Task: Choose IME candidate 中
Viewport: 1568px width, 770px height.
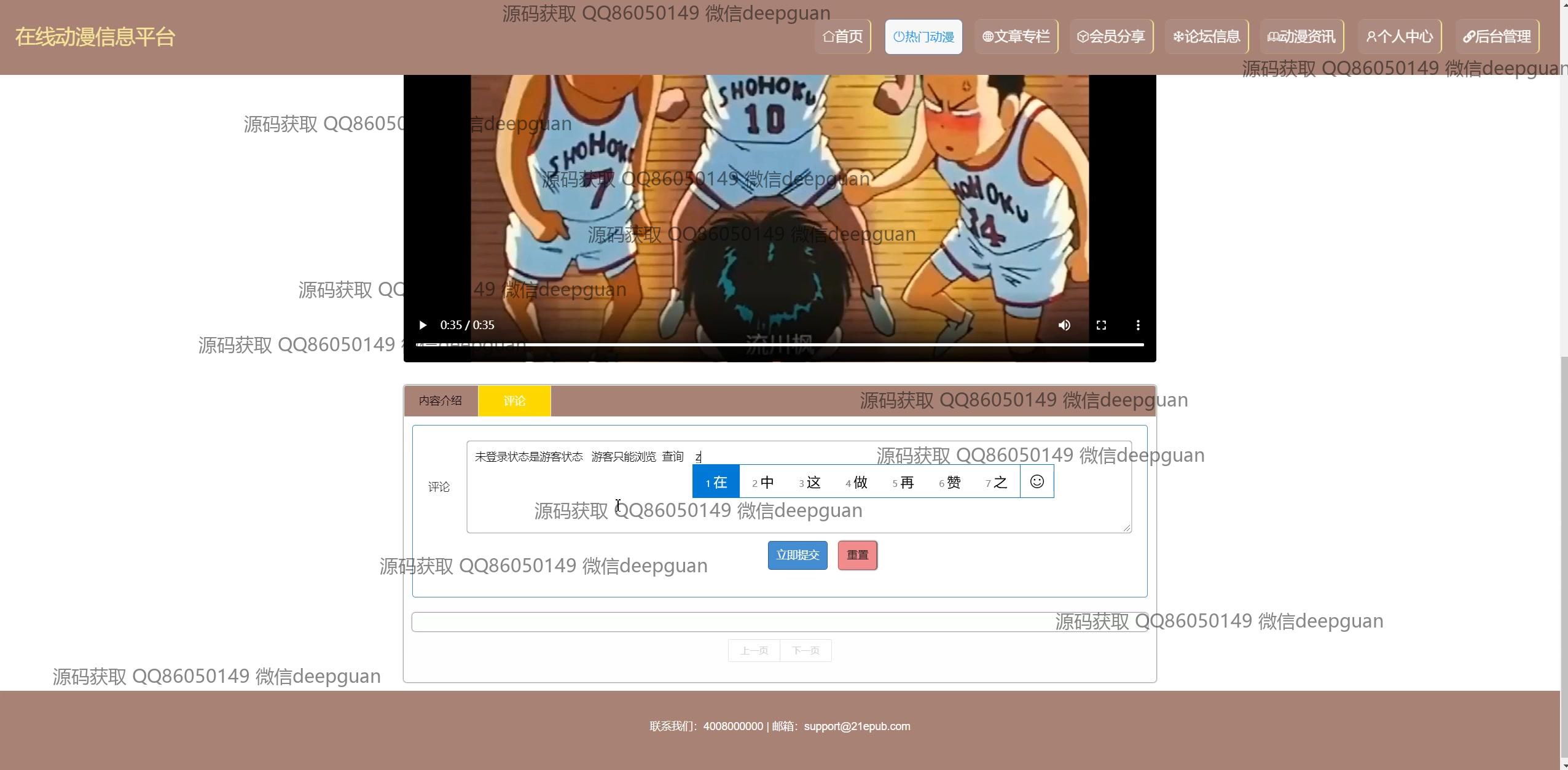Action: click(762, 482)
